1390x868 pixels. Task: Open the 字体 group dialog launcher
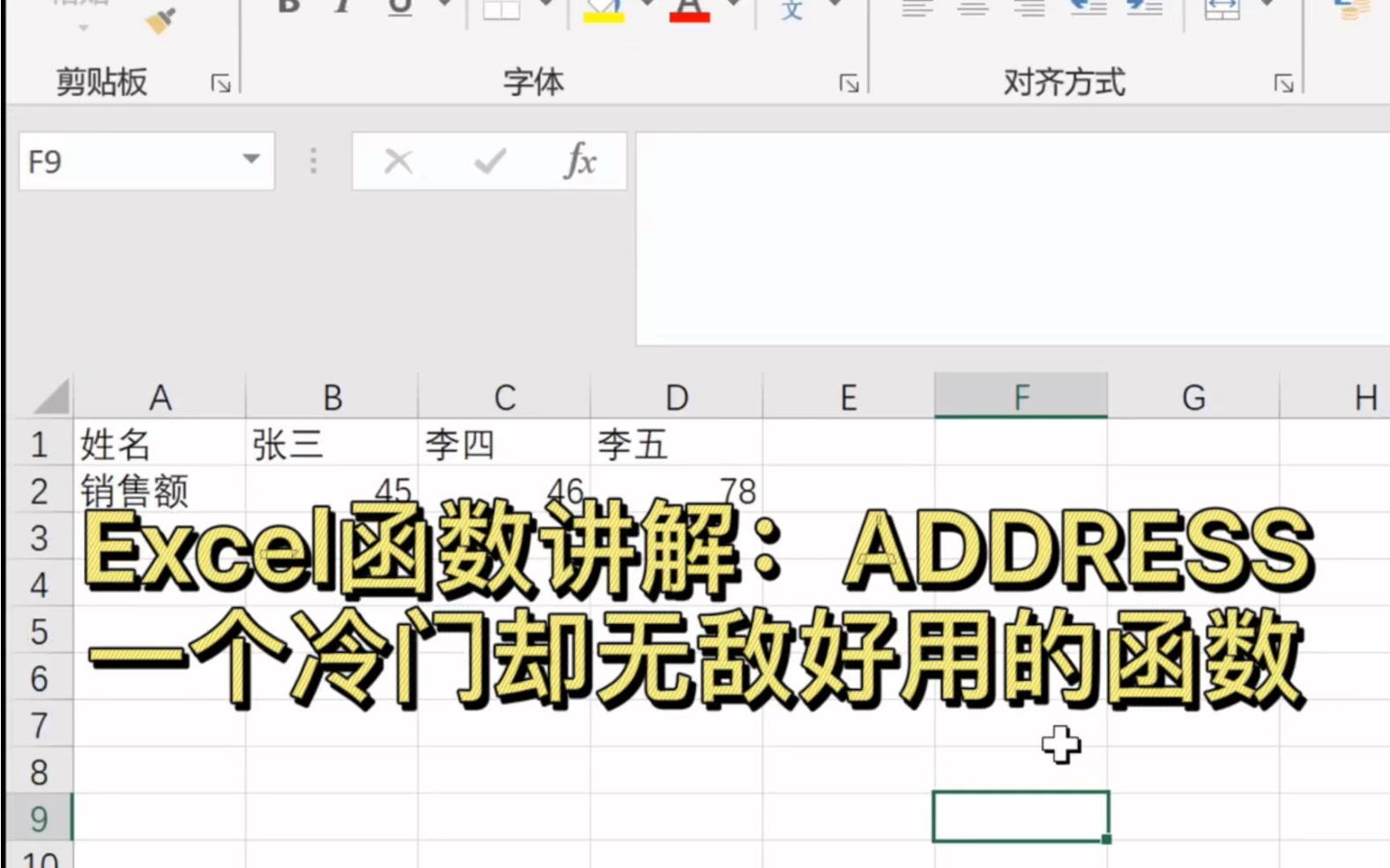(x=849, y=84)
